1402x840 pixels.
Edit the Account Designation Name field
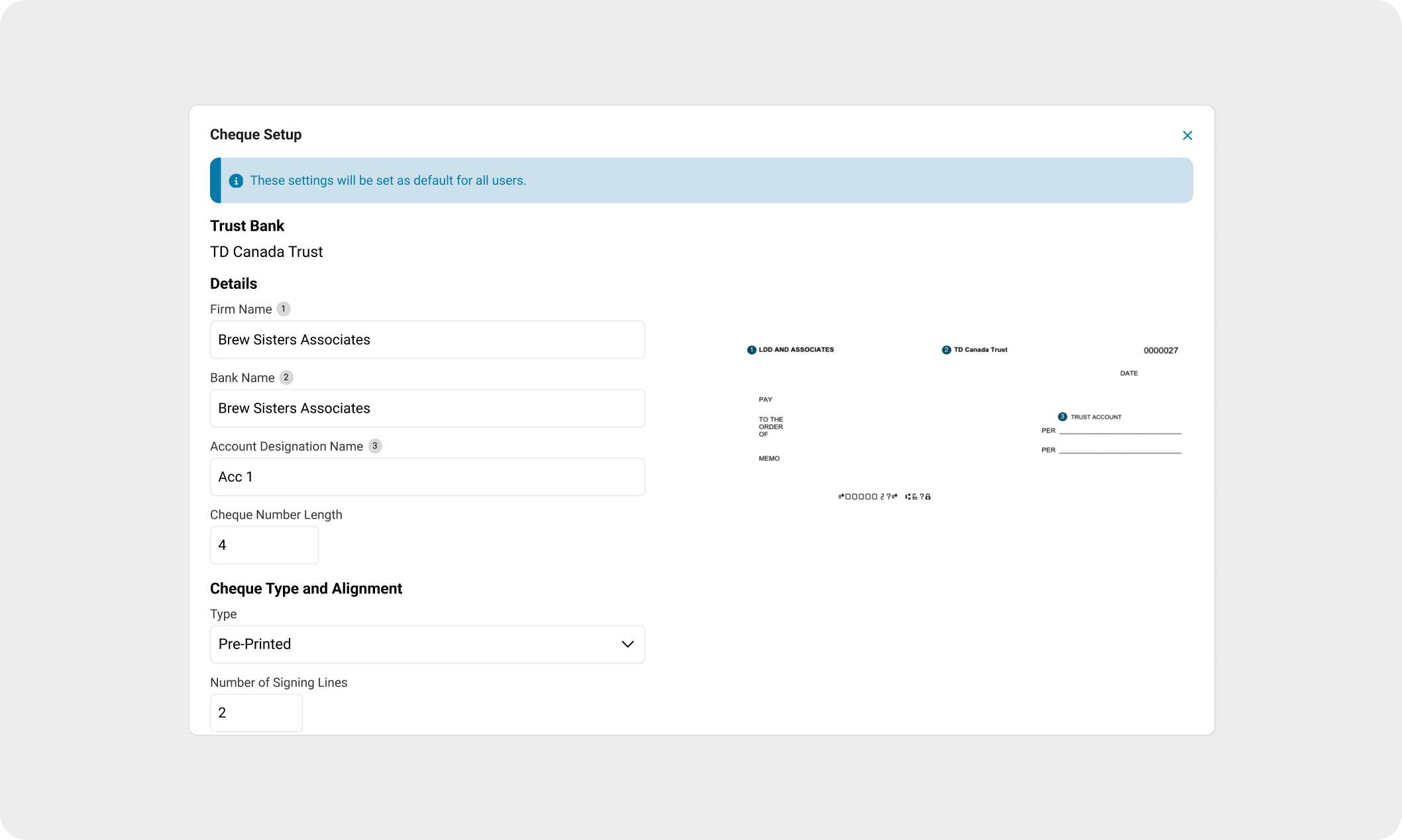427,477
